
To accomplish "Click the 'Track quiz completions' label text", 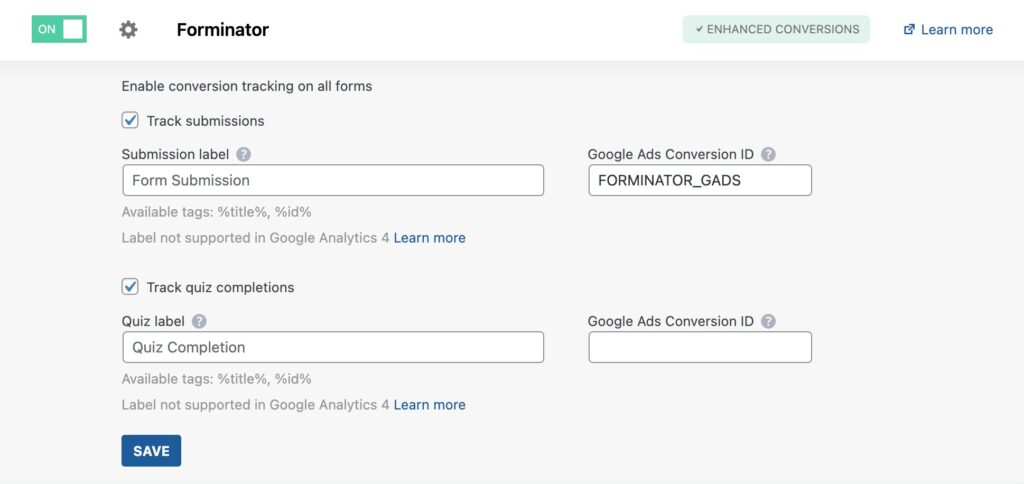I will [220, 287].
